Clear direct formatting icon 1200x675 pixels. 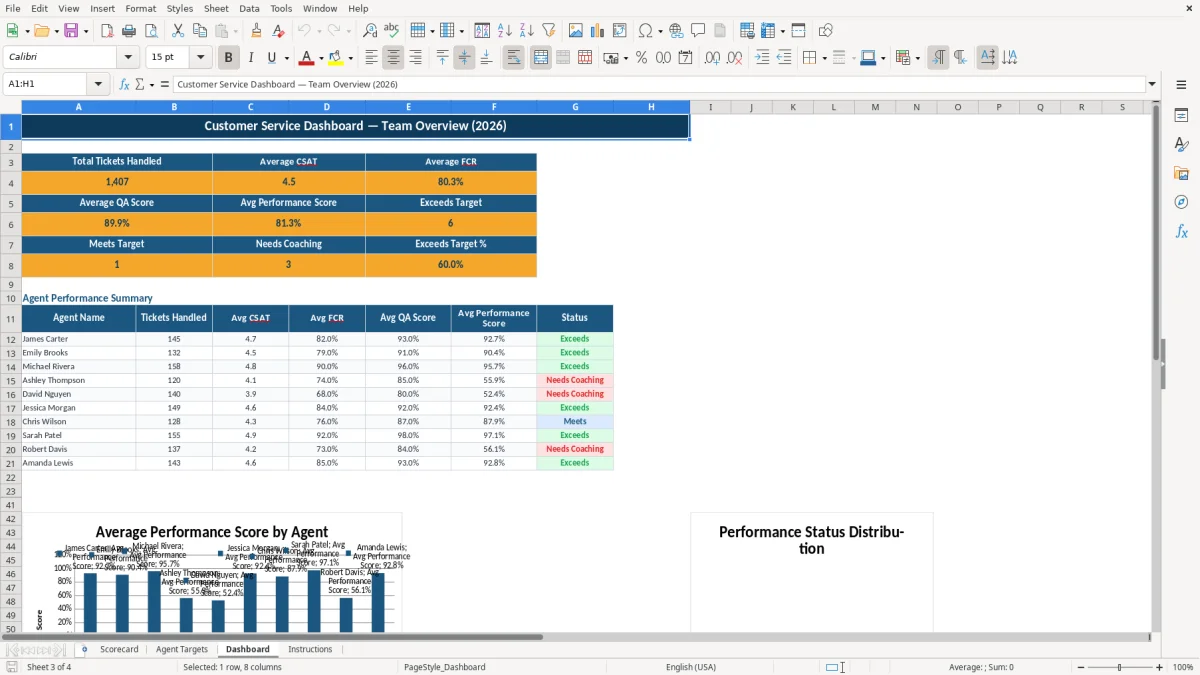point(278,31)
